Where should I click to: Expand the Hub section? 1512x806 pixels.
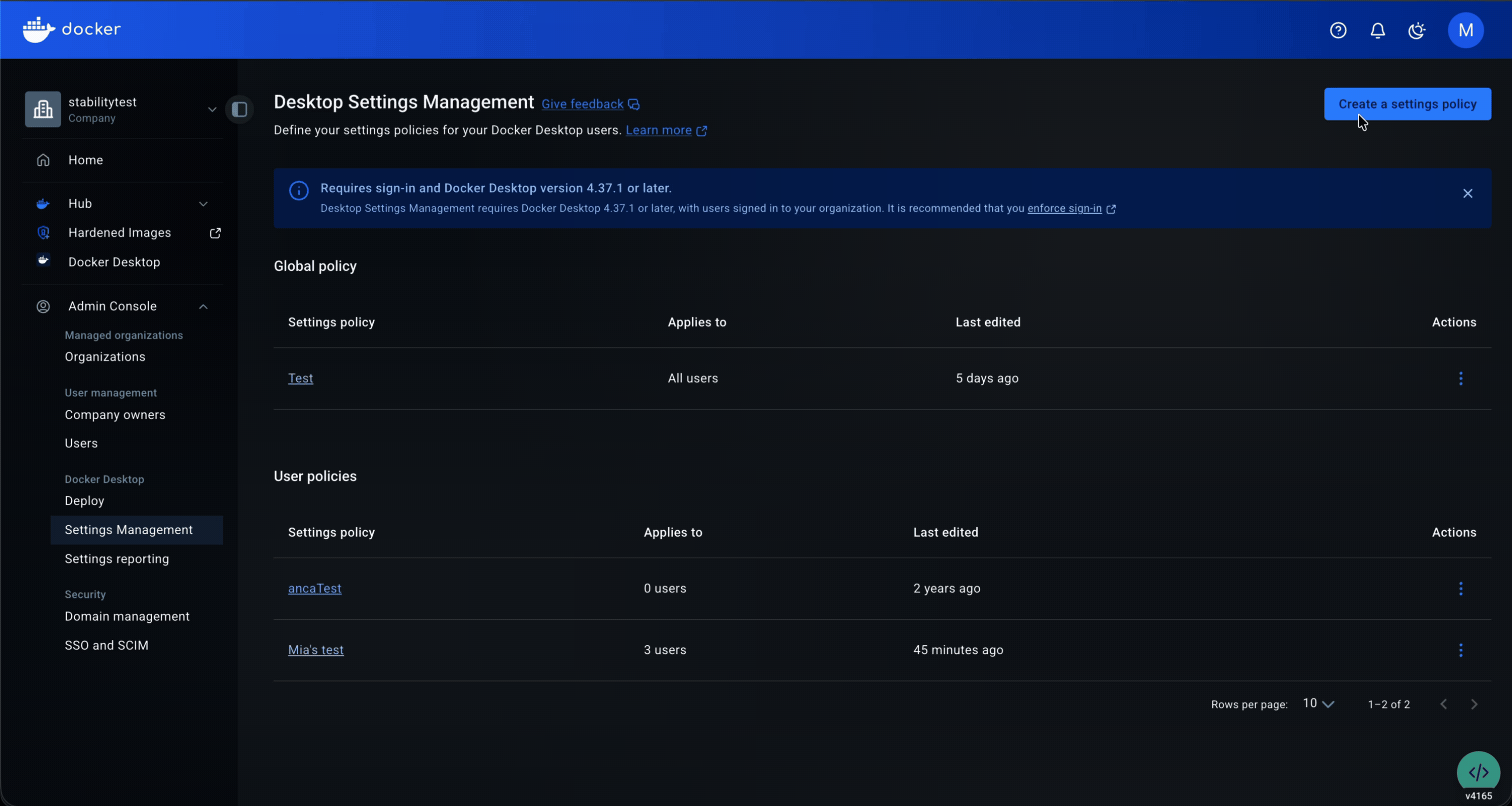point(203,203)
